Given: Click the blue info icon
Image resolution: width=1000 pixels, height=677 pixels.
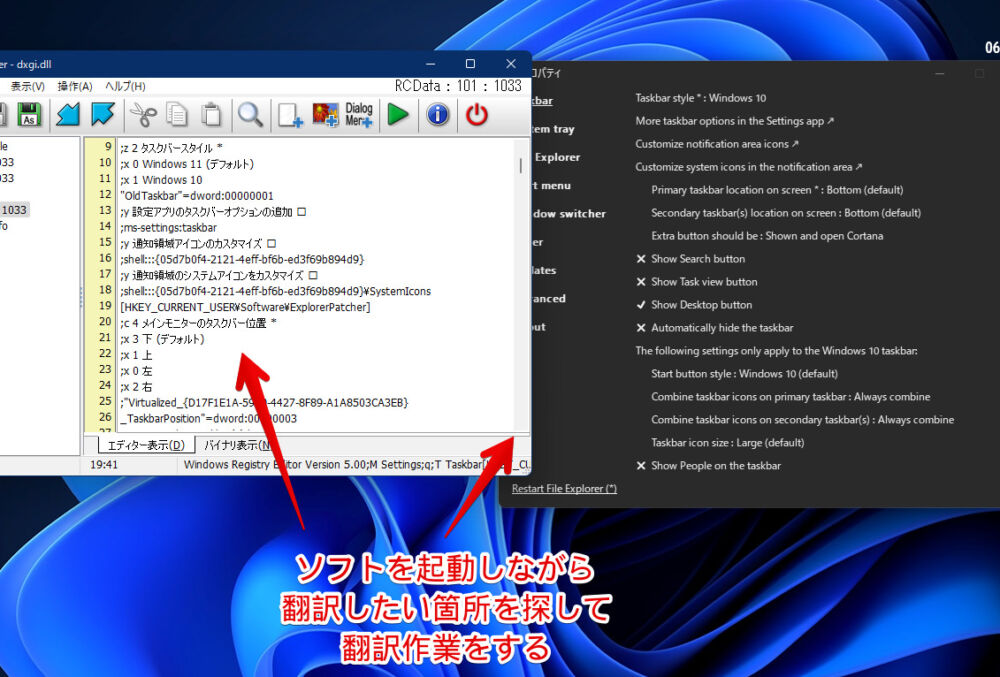Looking at the screenshot, I should (x=438, y=115).
